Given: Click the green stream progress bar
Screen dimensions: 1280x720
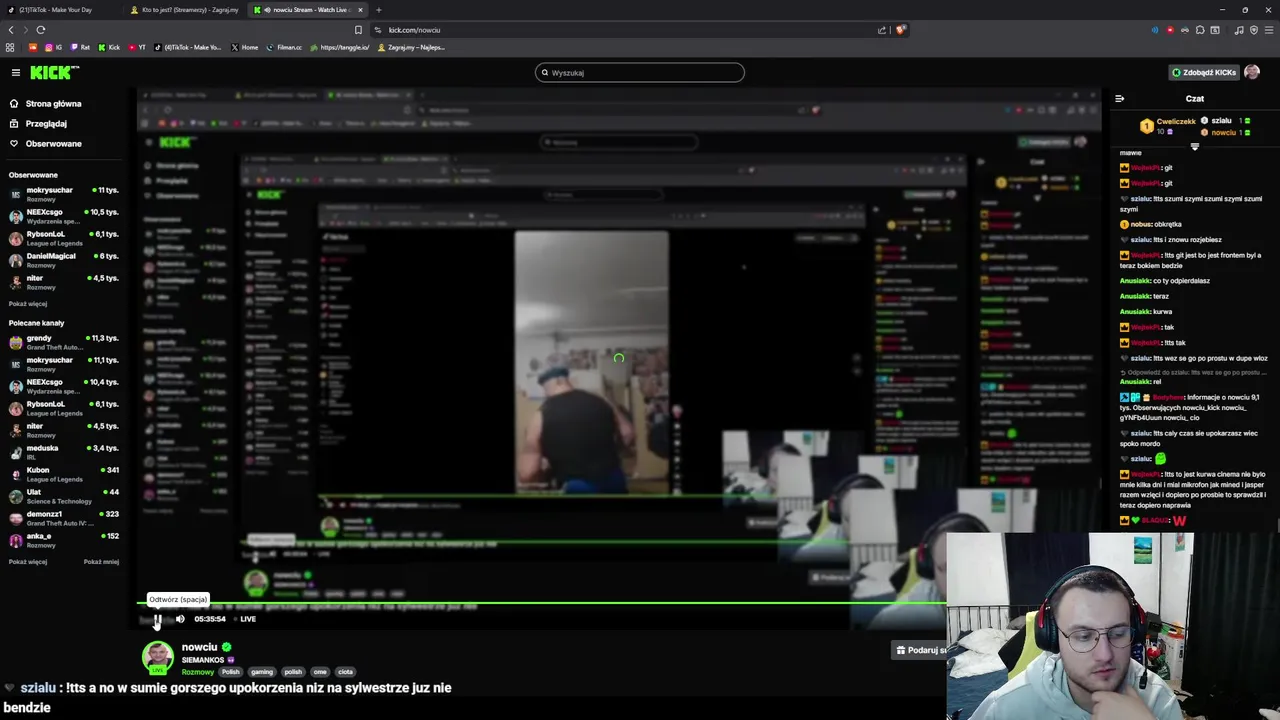Looking at the screenshot, I should [x=540, y=603].
